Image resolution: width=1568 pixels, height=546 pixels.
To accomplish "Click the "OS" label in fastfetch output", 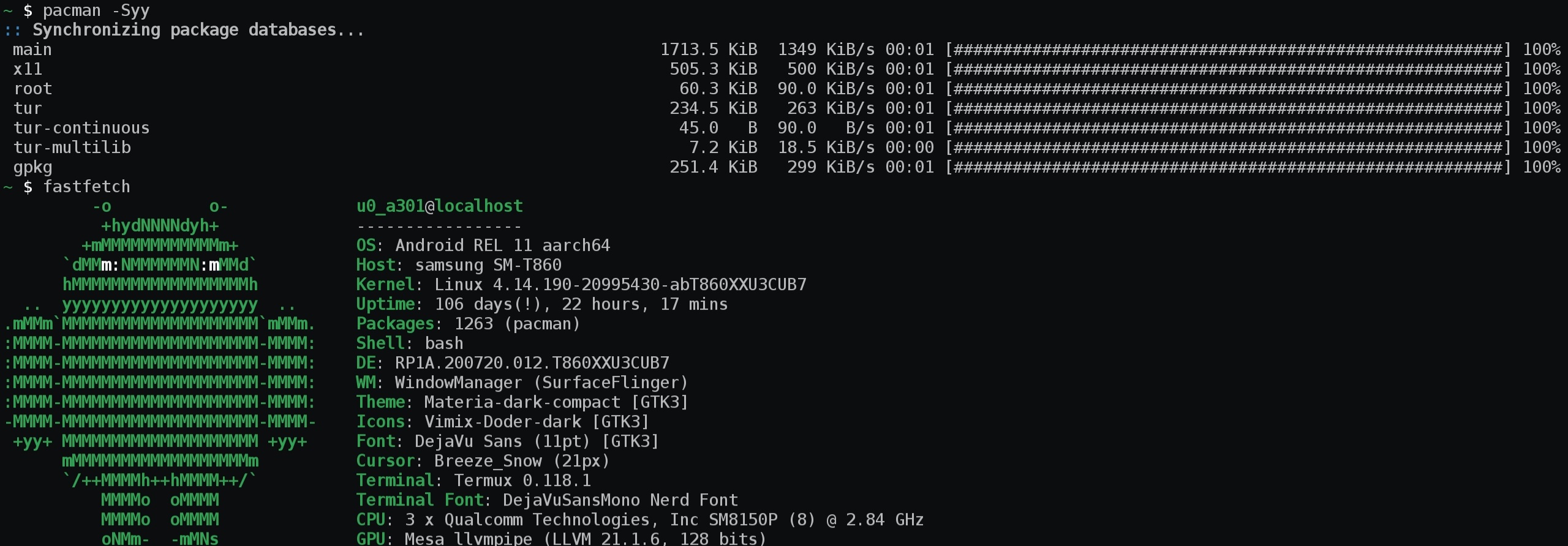I will [x=366, y=245].
